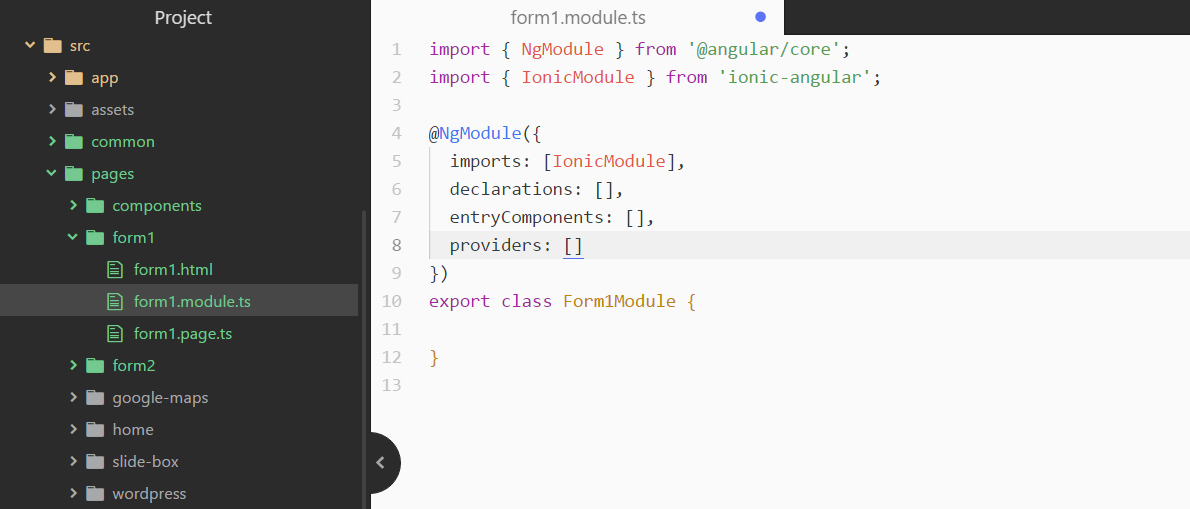Click the app folder icon
The width and height of the screenshot is (1190, 509).
click(74, 77)
